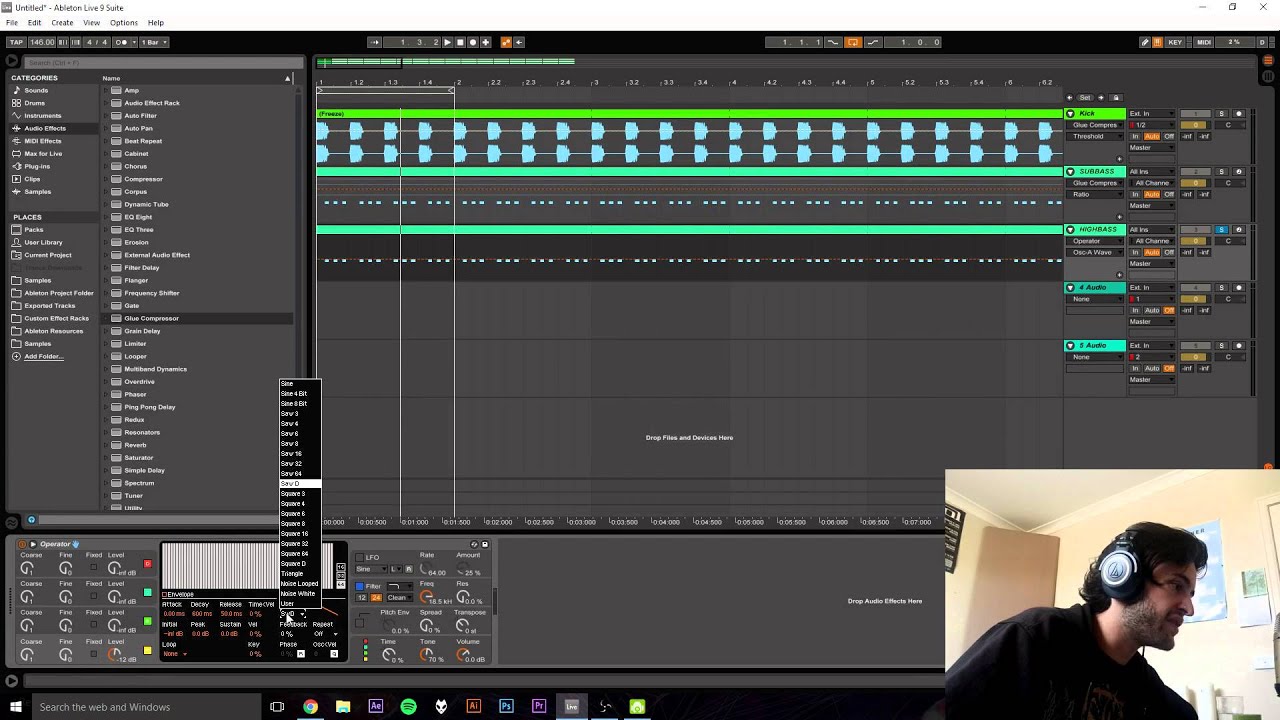Select the 12 dB filter slope

point(362,598)
